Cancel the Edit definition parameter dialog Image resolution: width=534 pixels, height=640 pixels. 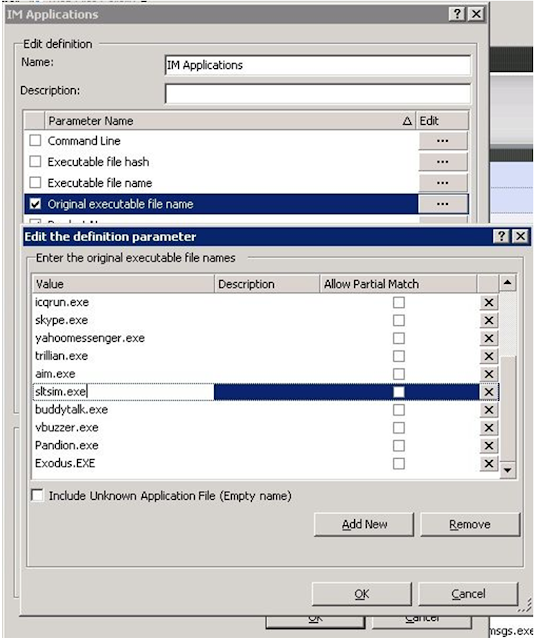[468, 594]
